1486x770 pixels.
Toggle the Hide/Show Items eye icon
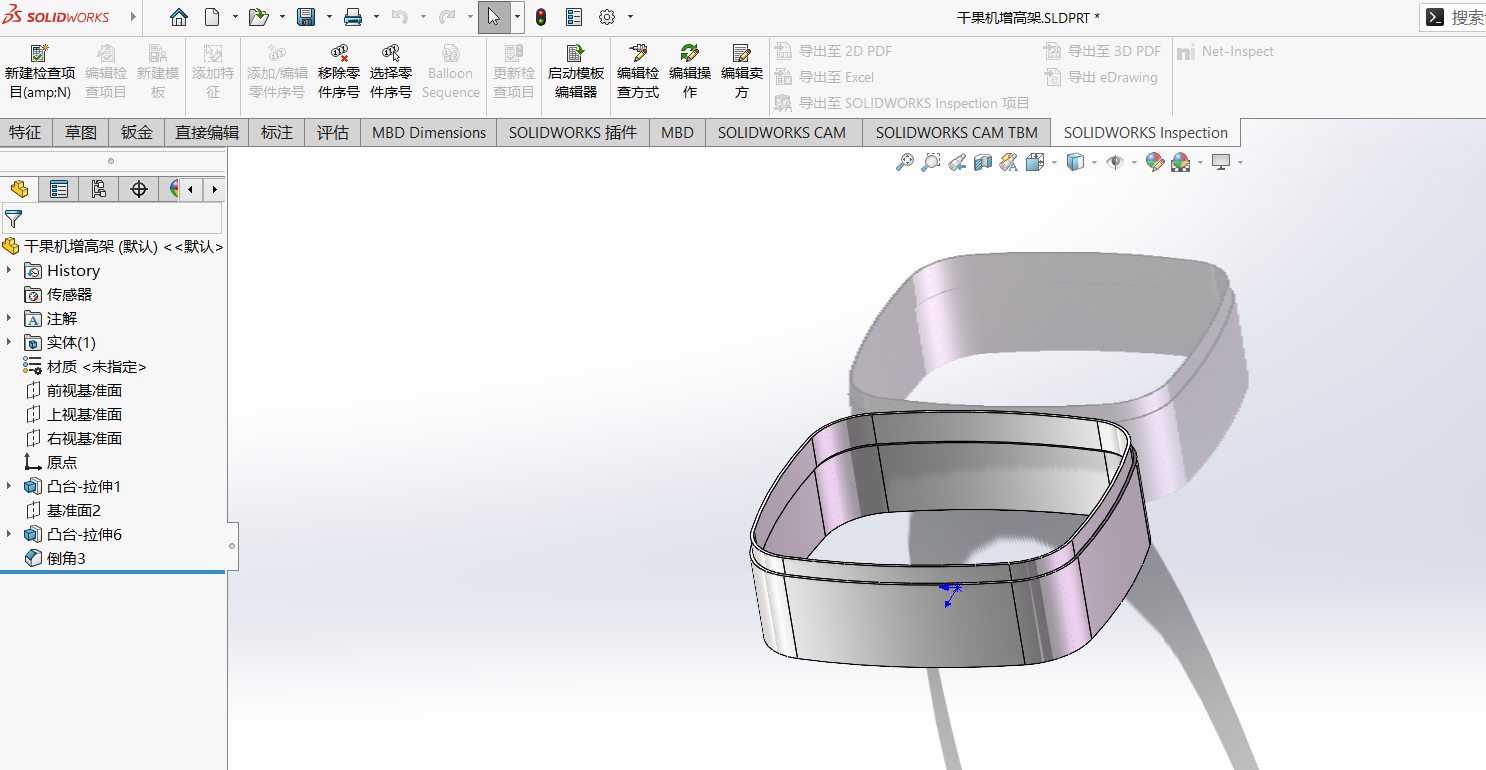(1115, 162)
